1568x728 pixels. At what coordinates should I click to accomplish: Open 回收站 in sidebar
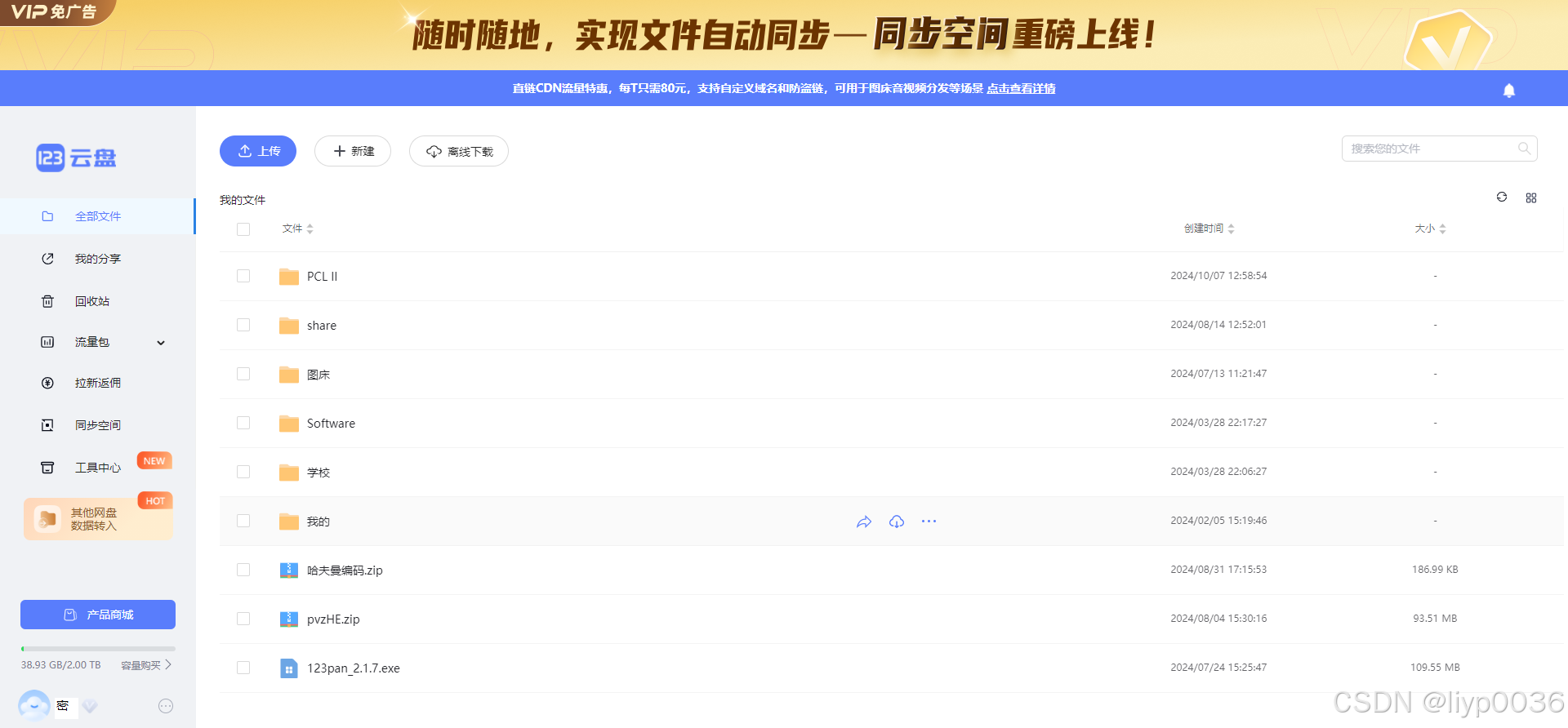97,301
